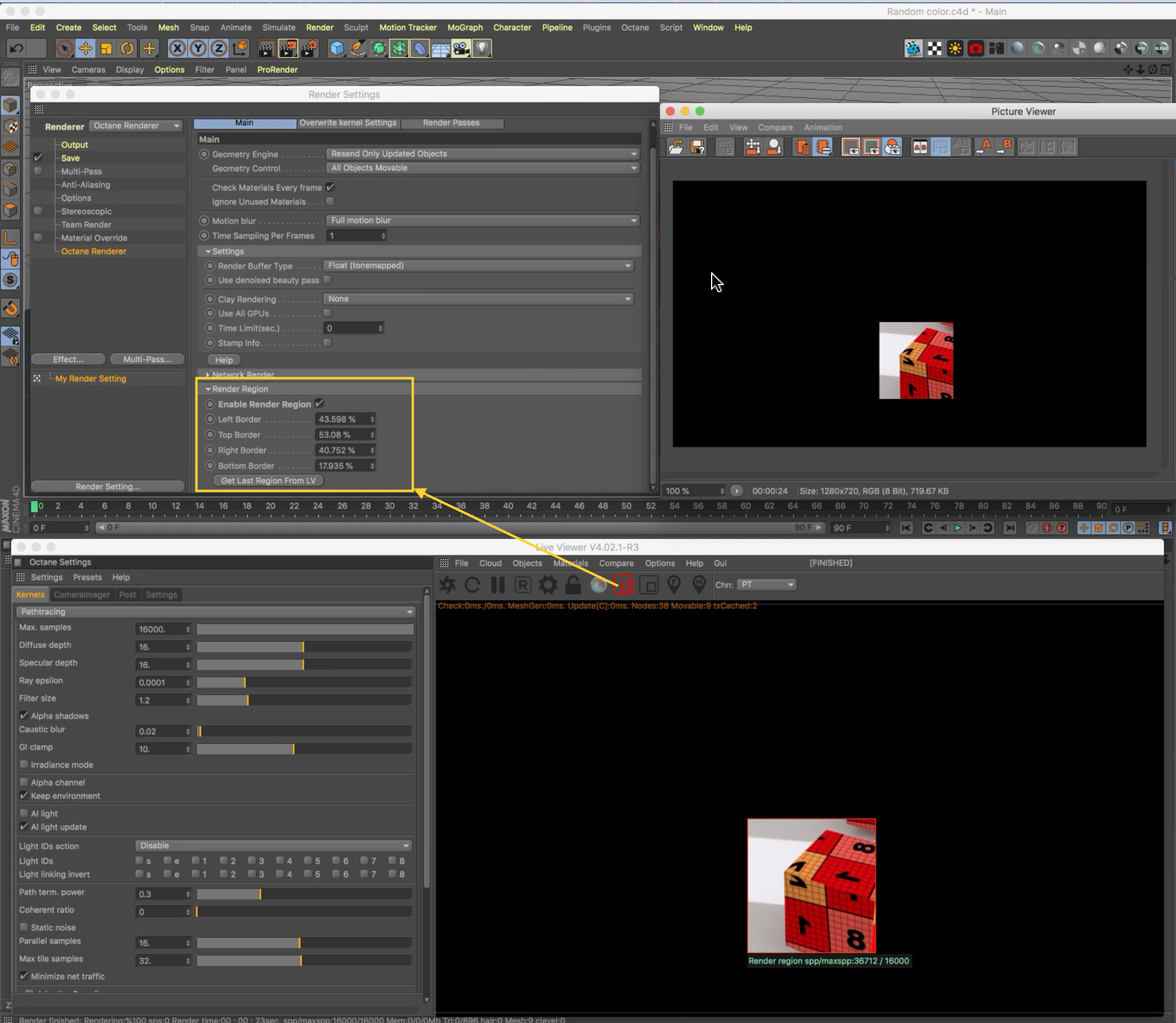Check the Use All GPUs option
The image size is (1176, 1023).
click(x=328, y=313)
